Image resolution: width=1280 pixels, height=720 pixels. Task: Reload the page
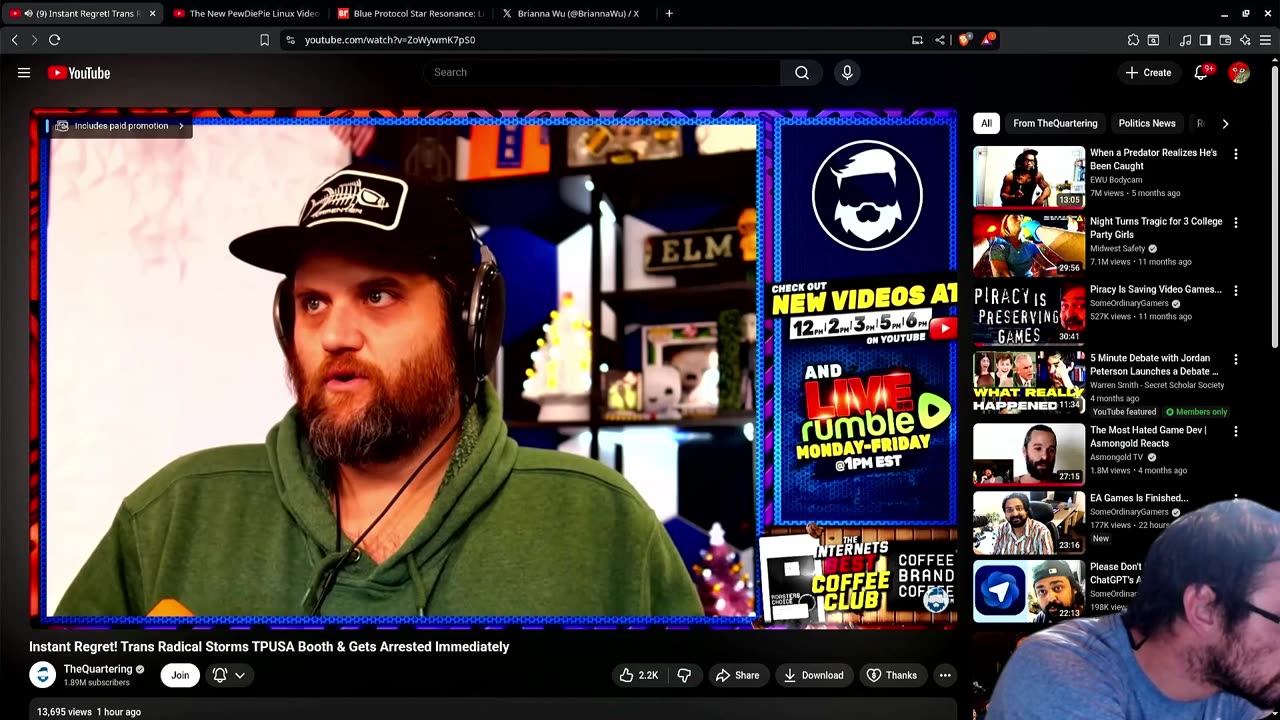pyautogui.click(x=55, y=40)
